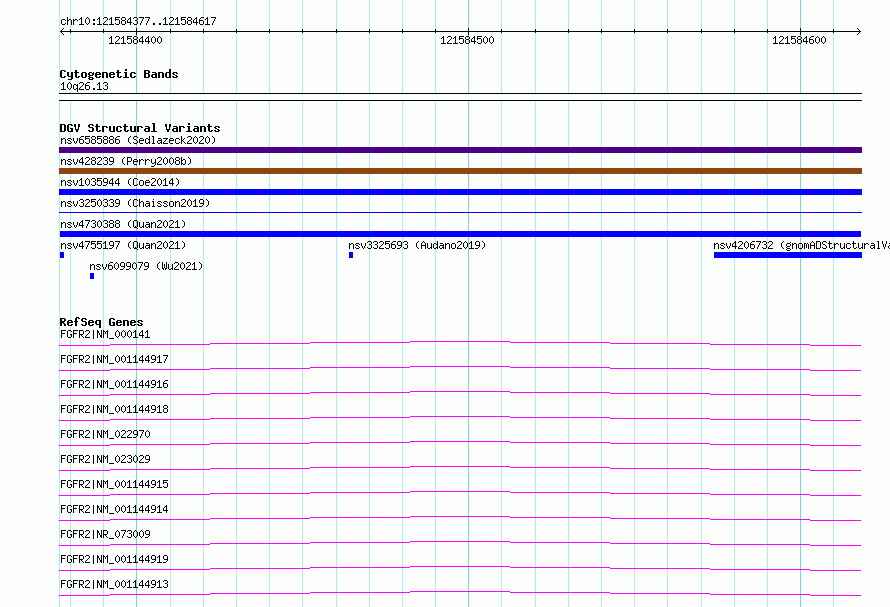Open the FGFR2|NM_001144918 transcript

coord(114,409)
